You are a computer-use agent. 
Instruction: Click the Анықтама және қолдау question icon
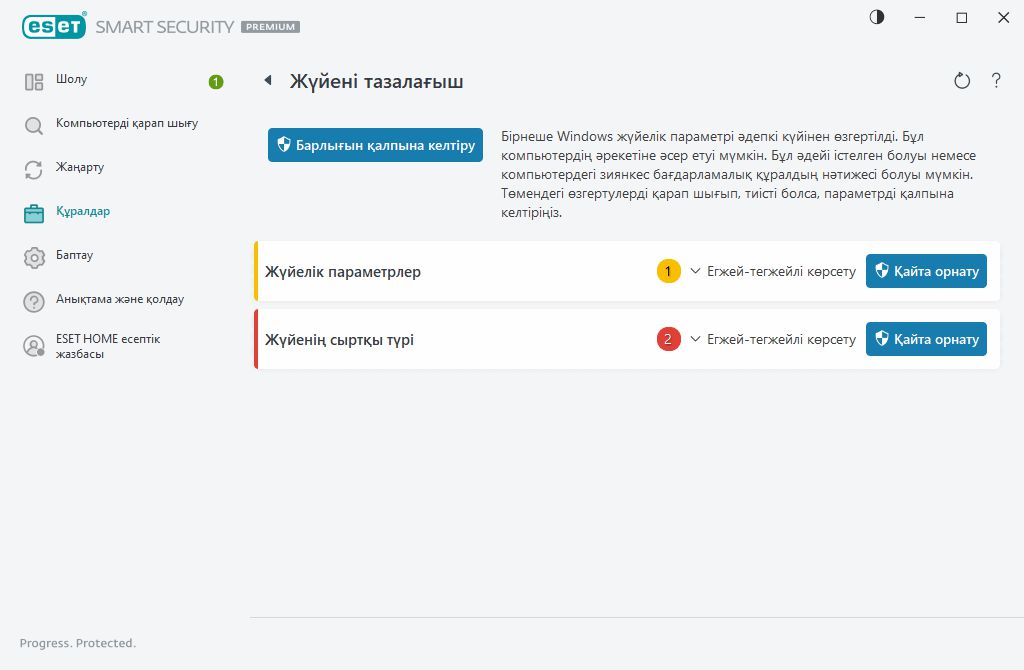coord(34,301)
